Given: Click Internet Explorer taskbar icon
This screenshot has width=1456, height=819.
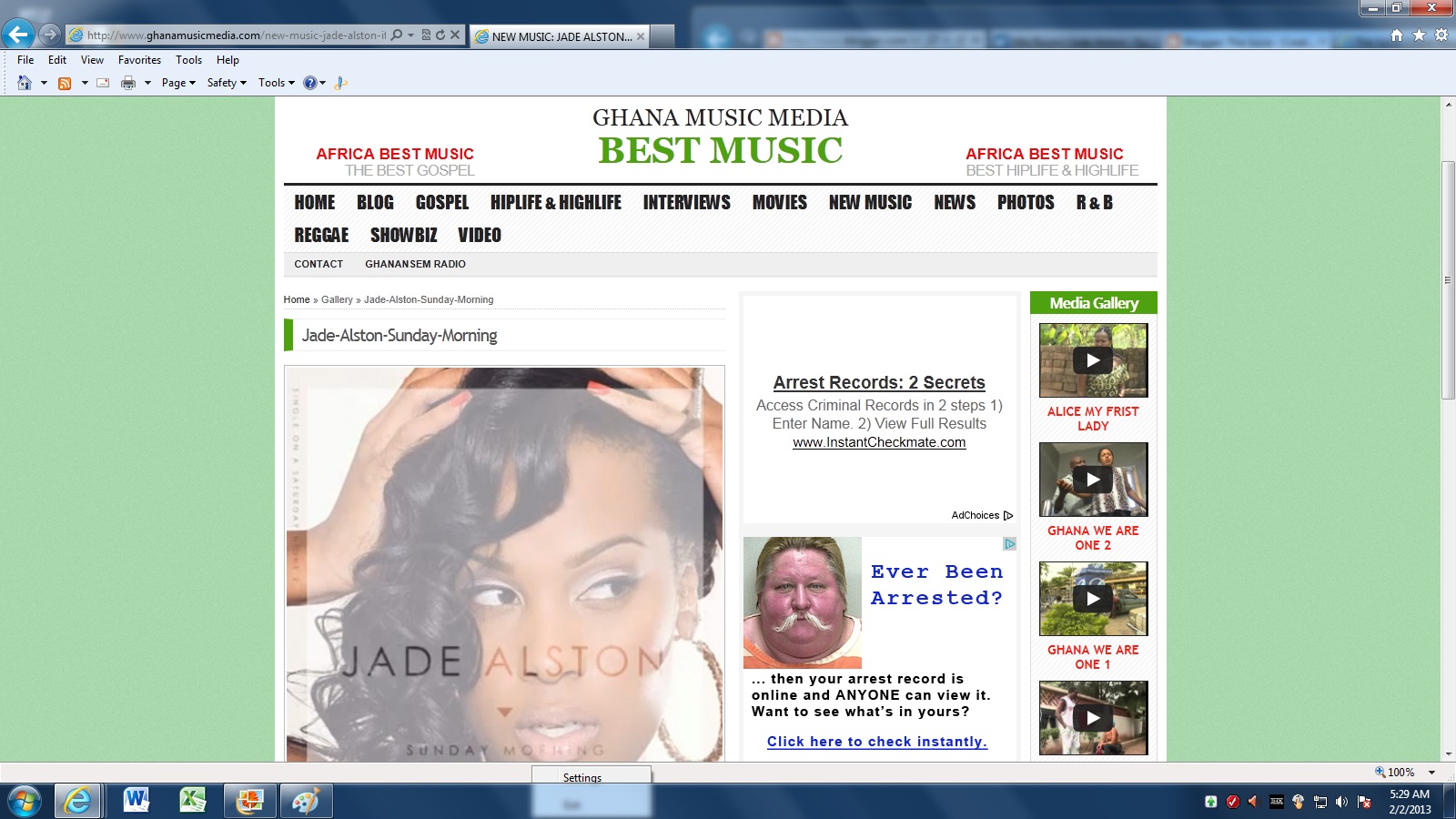Looking at the screenshot, I should tap(77, 802).
